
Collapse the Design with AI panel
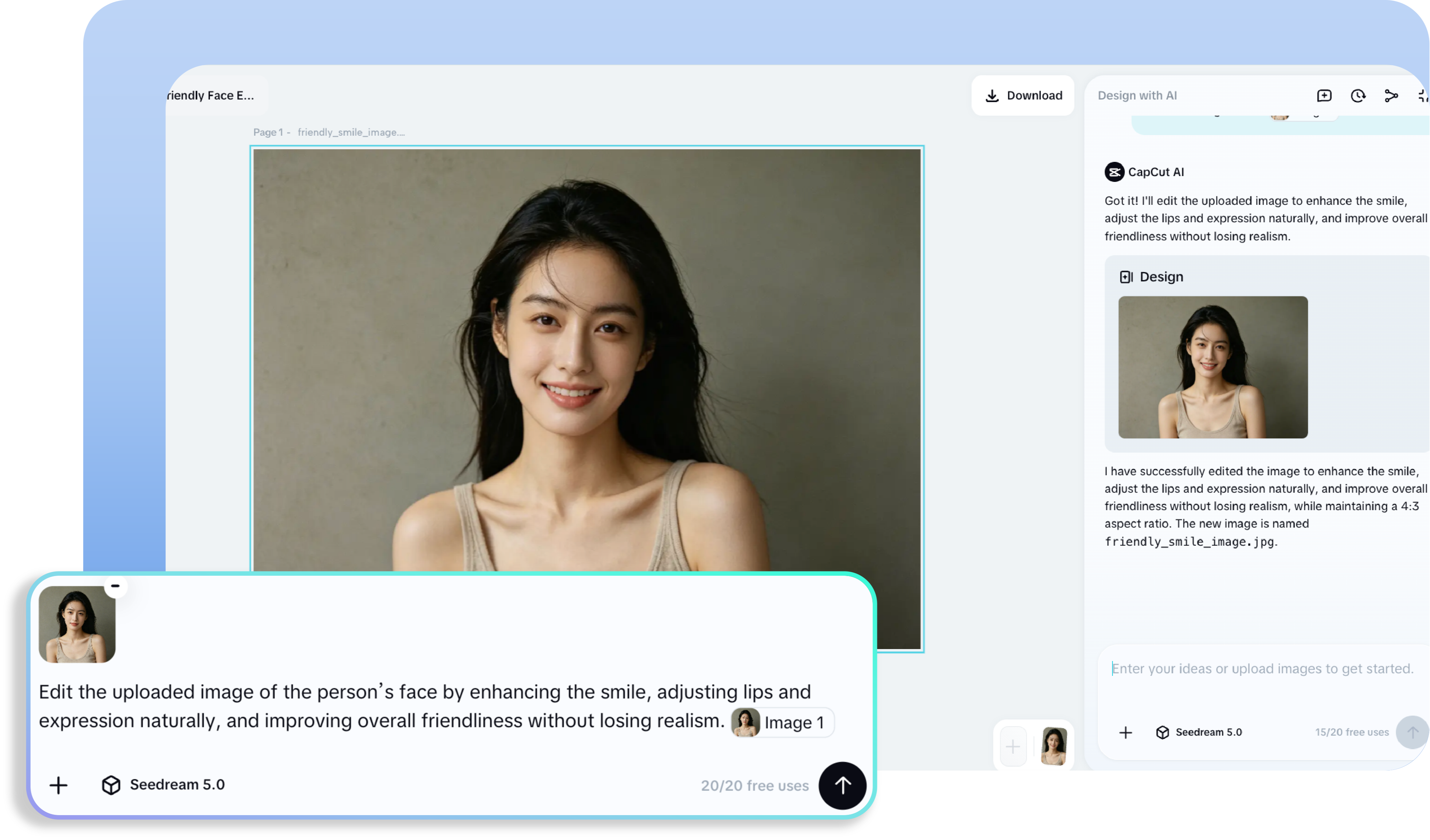[x=1423, y=96]
